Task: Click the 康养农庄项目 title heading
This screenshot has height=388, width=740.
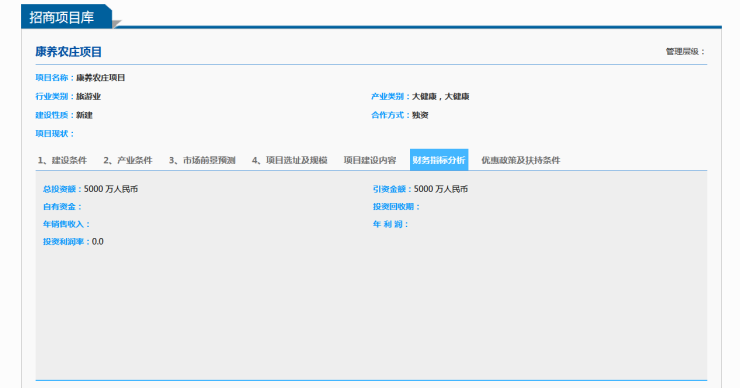Action: [x=68, y=52]
